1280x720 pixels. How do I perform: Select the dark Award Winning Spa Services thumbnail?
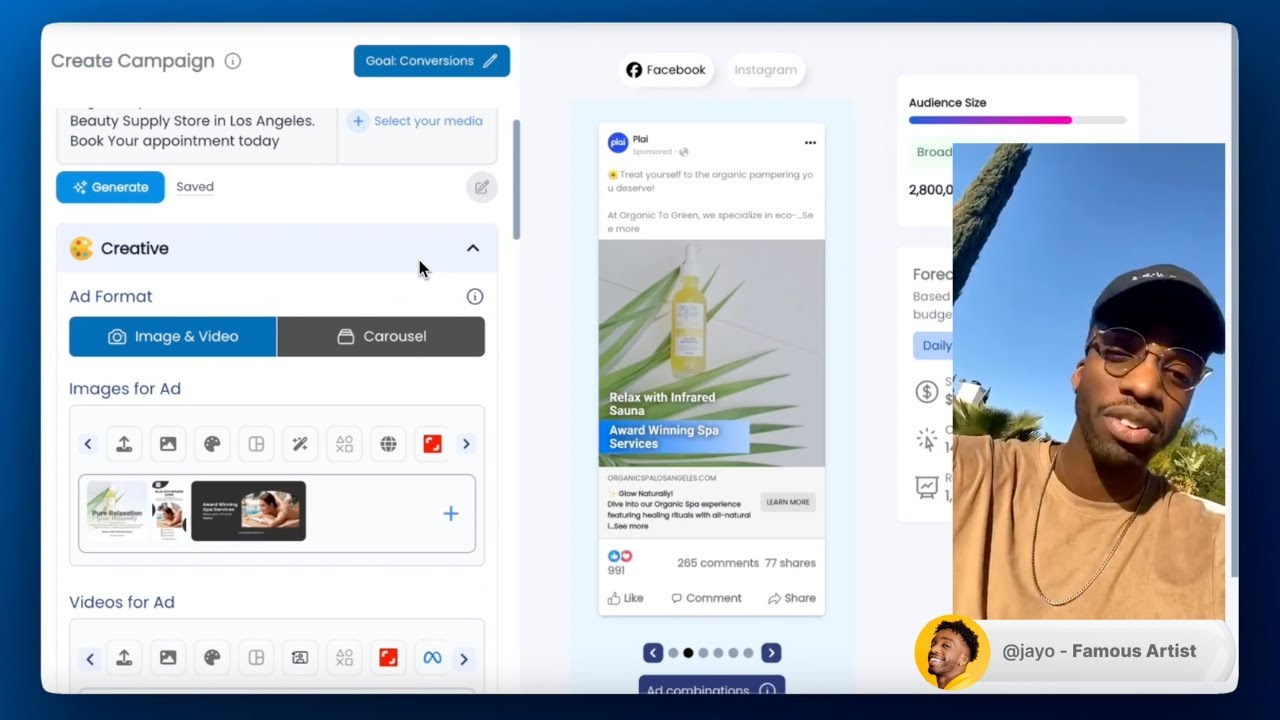click(248, 511)
